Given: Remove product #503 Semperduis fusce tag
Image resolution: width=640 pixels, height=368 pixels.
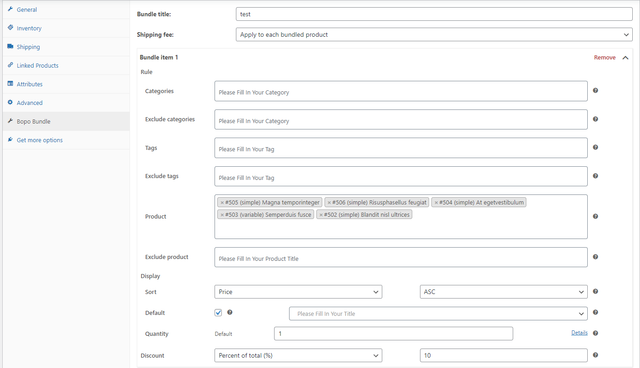Looking at the screenshot, I should pos(222,215).
